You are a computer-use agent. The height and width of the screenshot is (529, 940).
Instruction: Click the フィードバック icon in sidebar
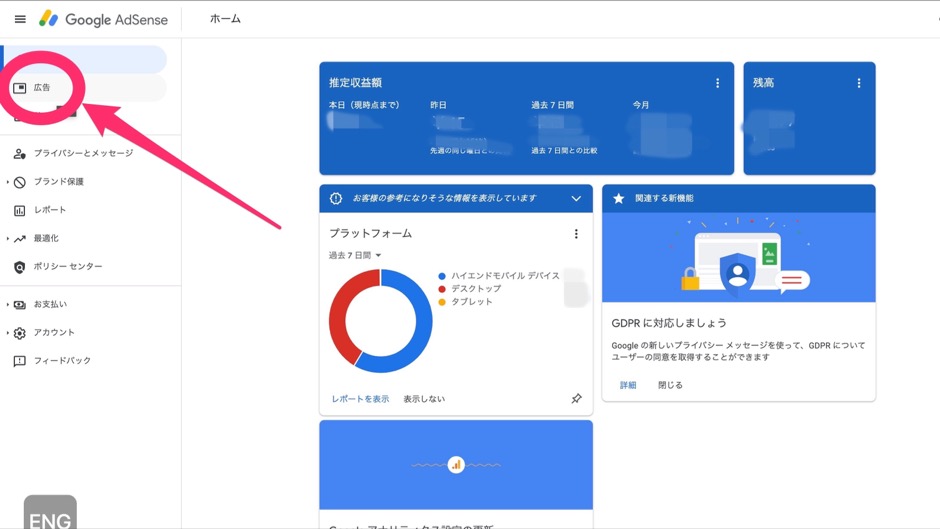[20, 361]
